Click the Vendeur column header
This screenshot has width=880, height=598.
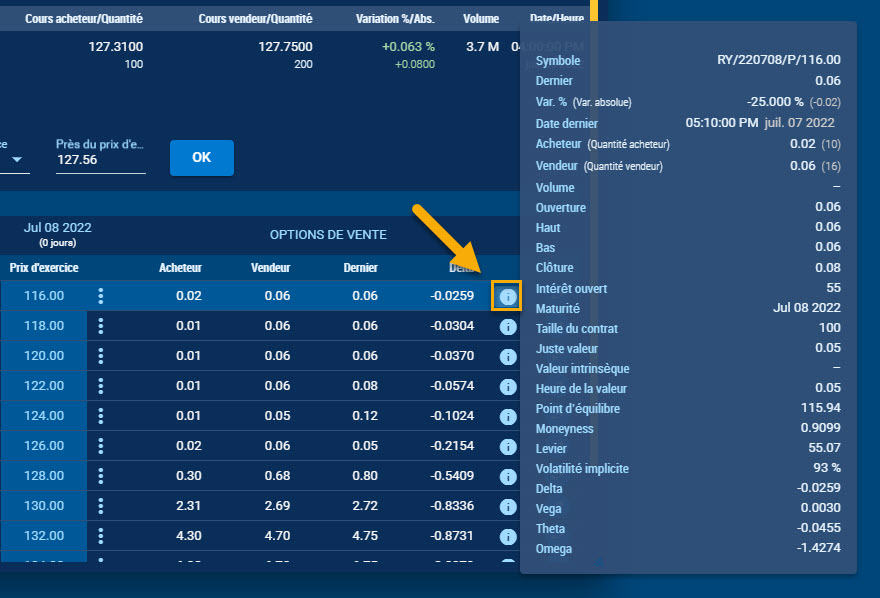pyautogui.click(x=270, y=268)
